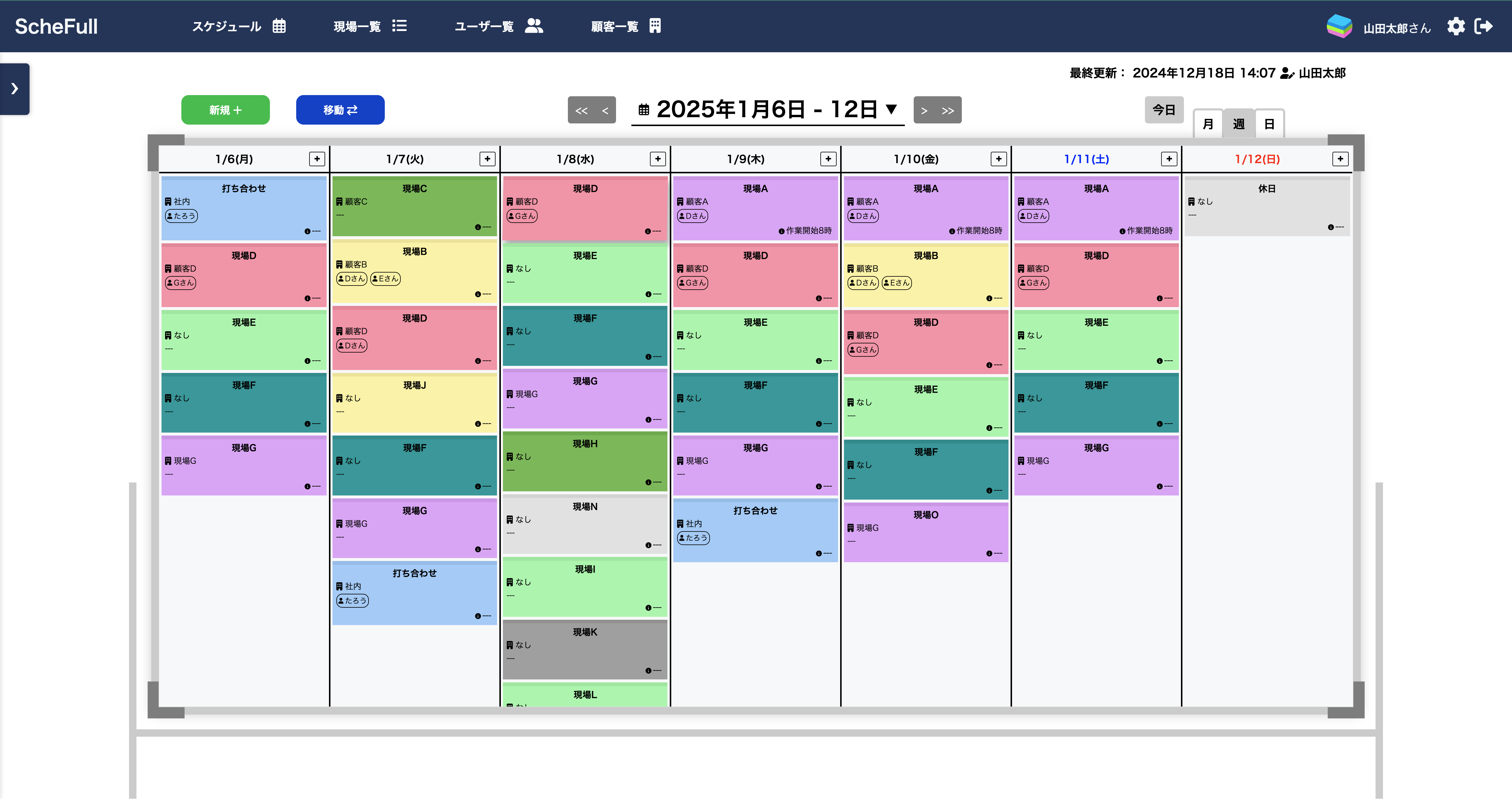
Task: Click the user avatar cube icon
Action: tap(1339, 26)
